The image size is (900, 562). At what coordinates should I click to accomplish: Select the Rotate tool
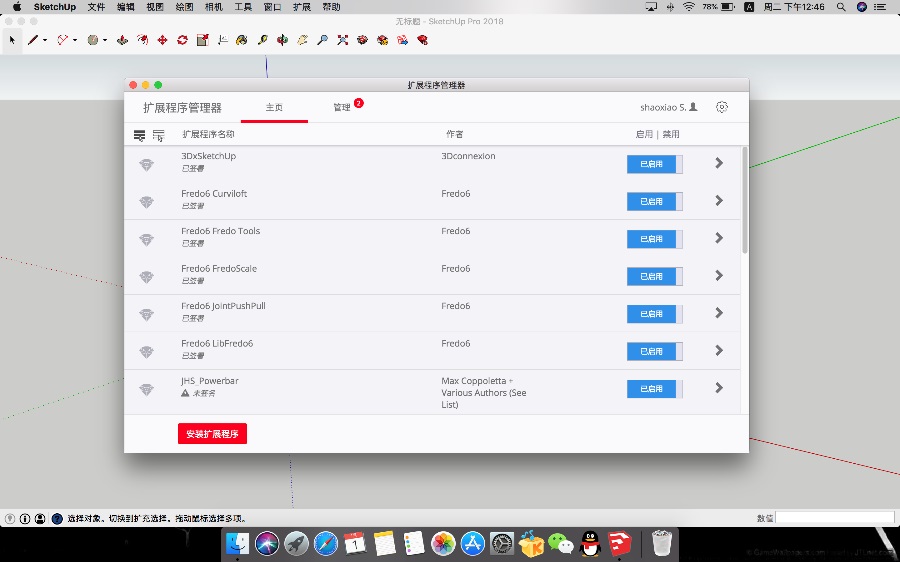183,40
